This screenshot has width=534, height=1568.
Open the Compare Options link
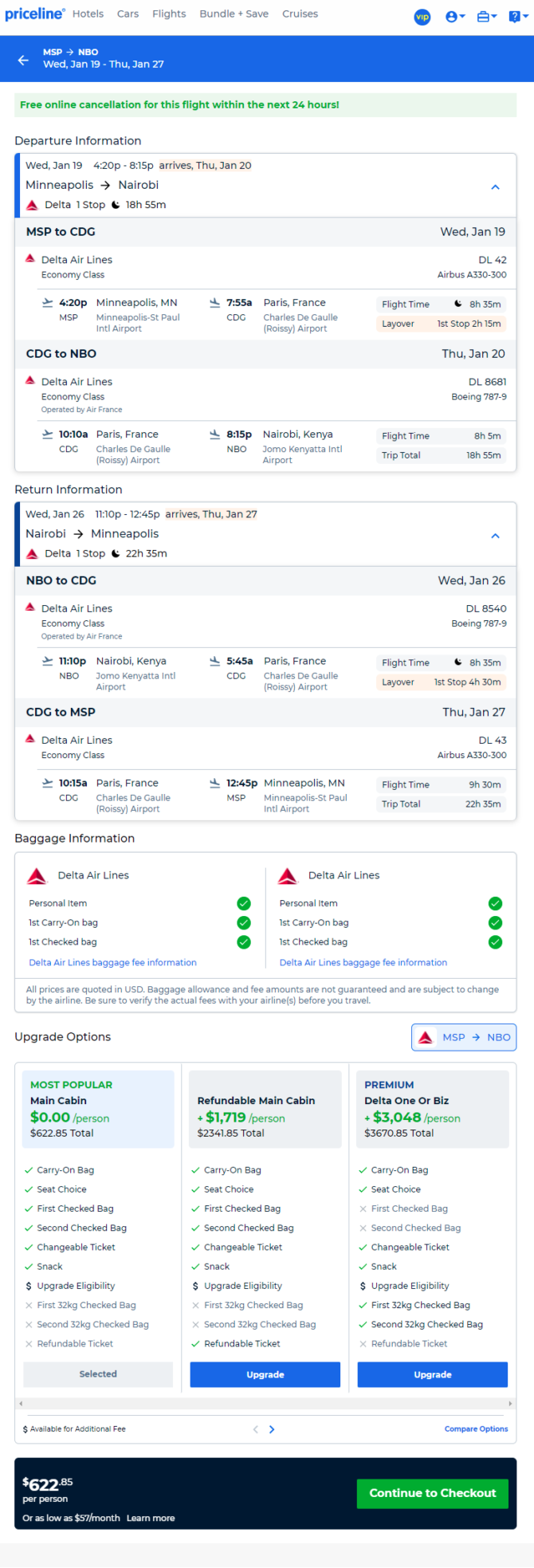point(476,1428)
